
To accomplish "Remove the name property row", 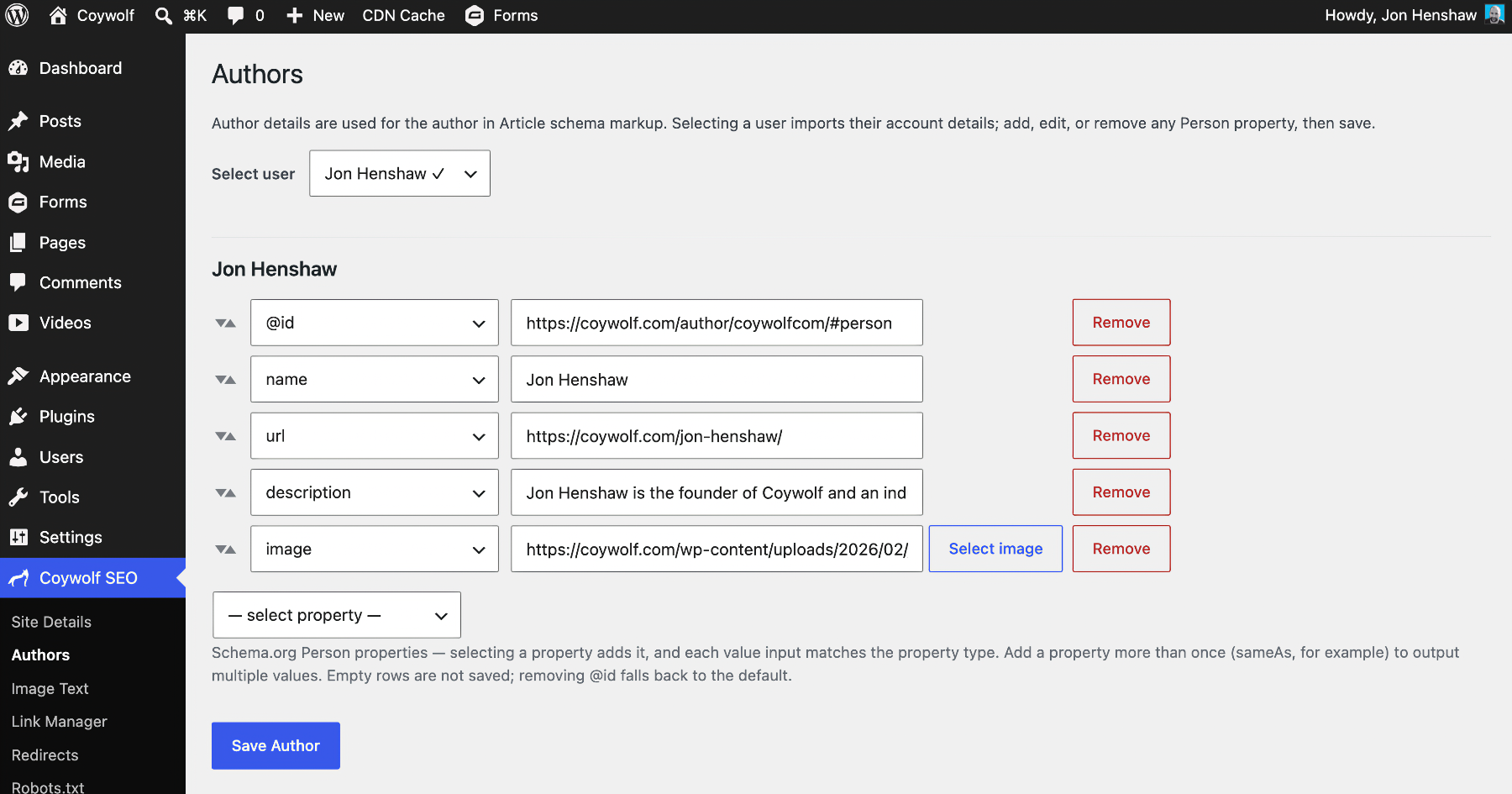I will [x=1121, y=379].
